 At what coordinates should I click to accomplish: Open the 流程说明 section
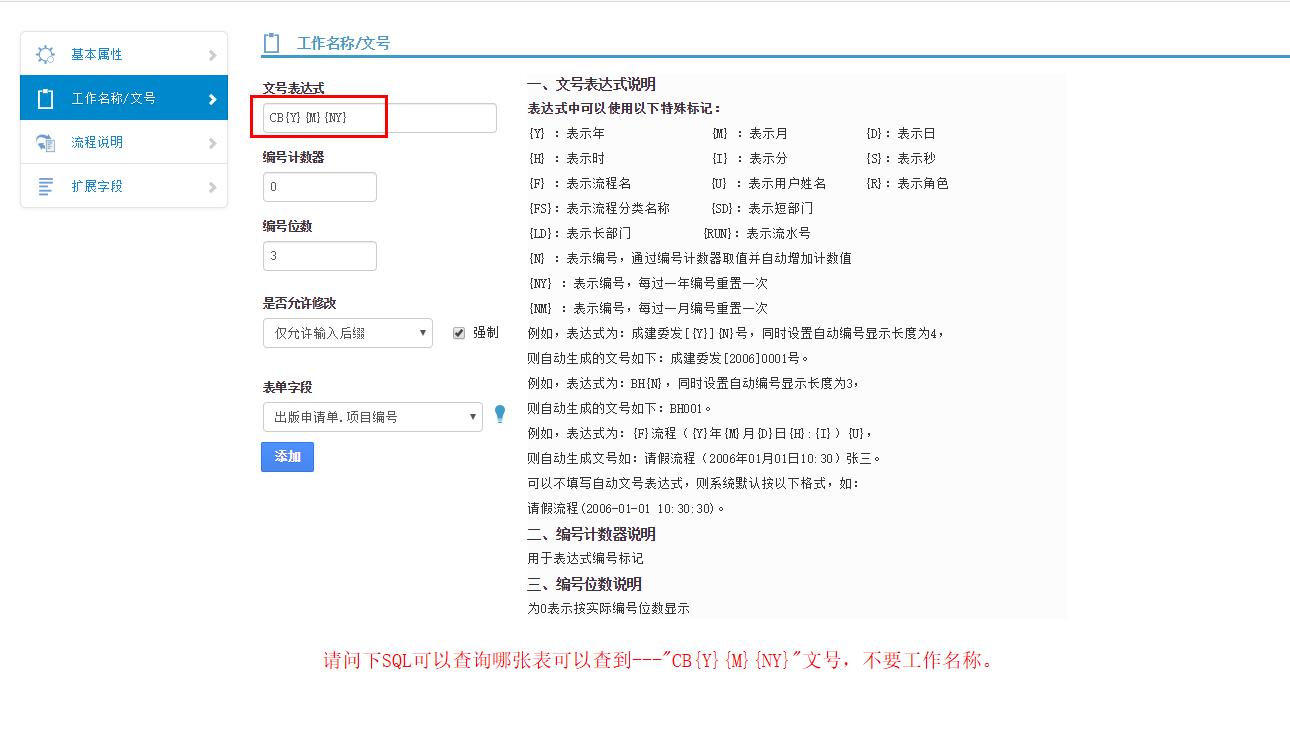[x=124, y=142]
